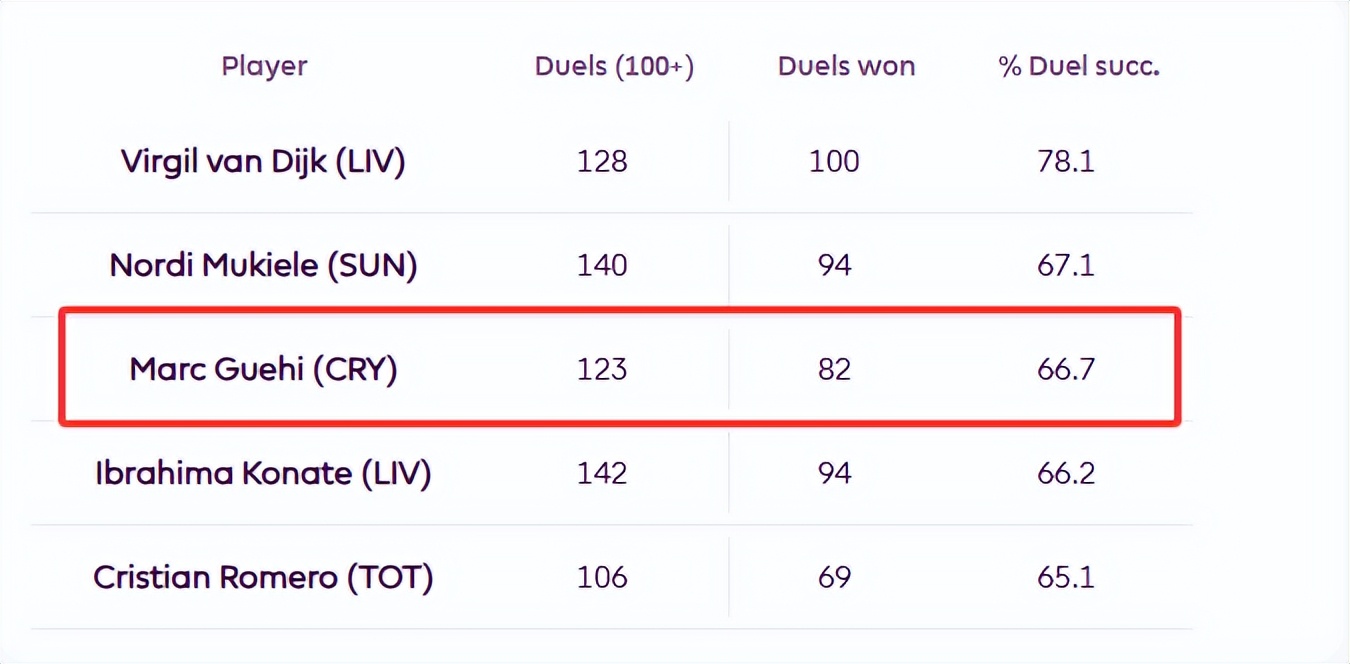Select Van Dijk's 100 duels won value
Viewport: 1350px width, 664px height.
tap(834, 161)
